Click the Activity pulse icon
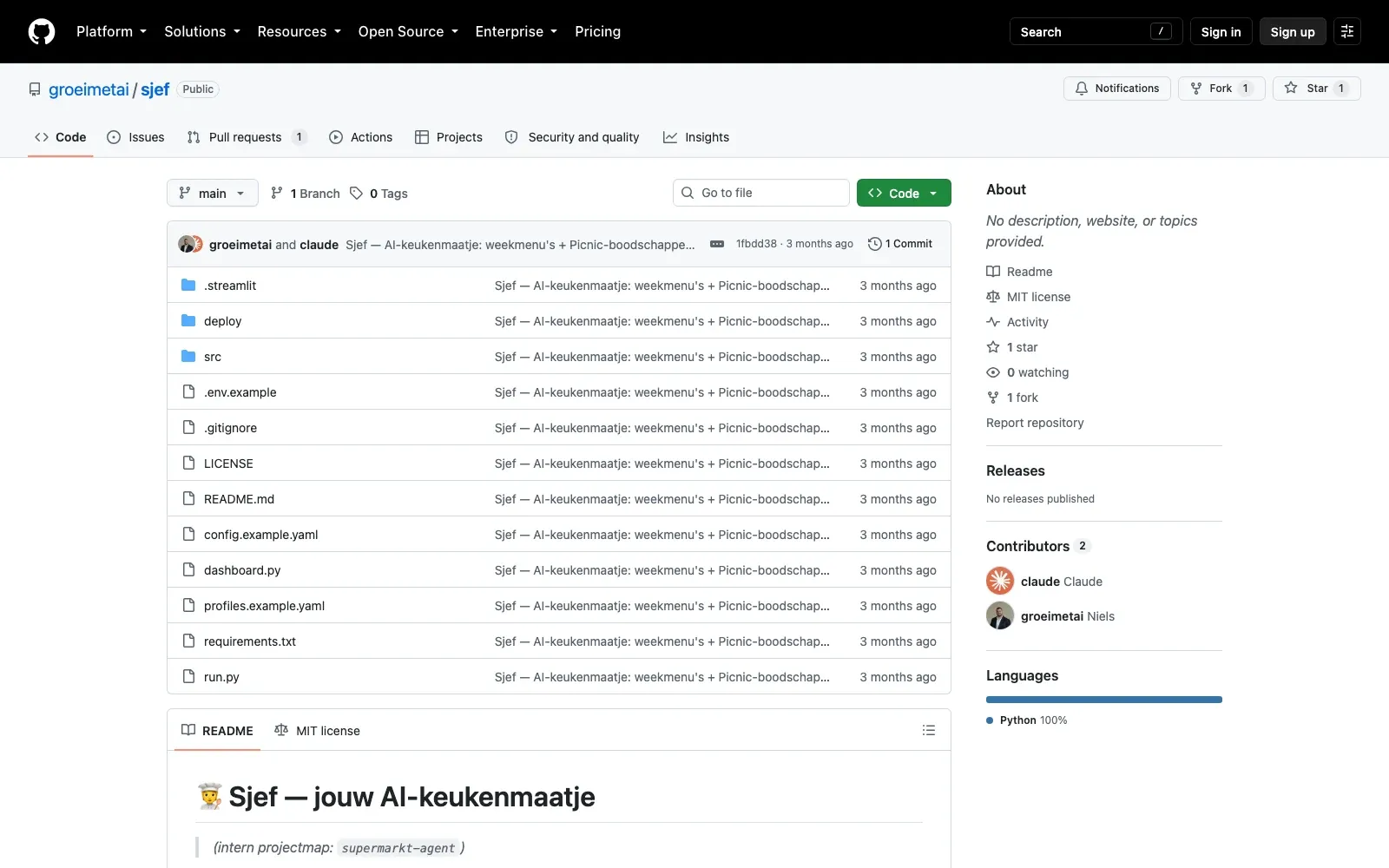This screenshot has width=1389, height=868. click(x=993, y=322)
